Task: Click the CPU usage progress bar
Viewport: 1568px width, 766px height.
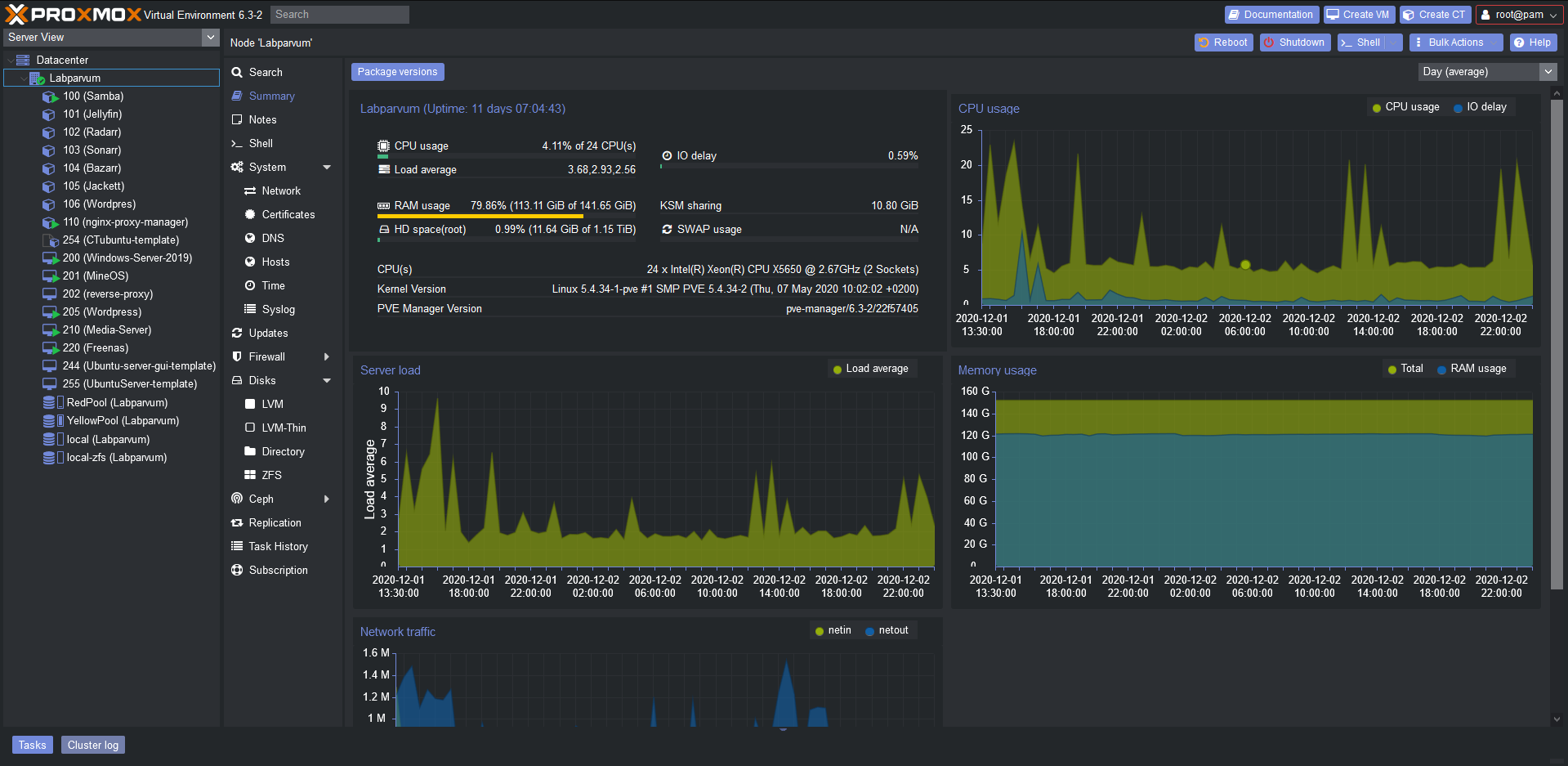Action: 507,156
